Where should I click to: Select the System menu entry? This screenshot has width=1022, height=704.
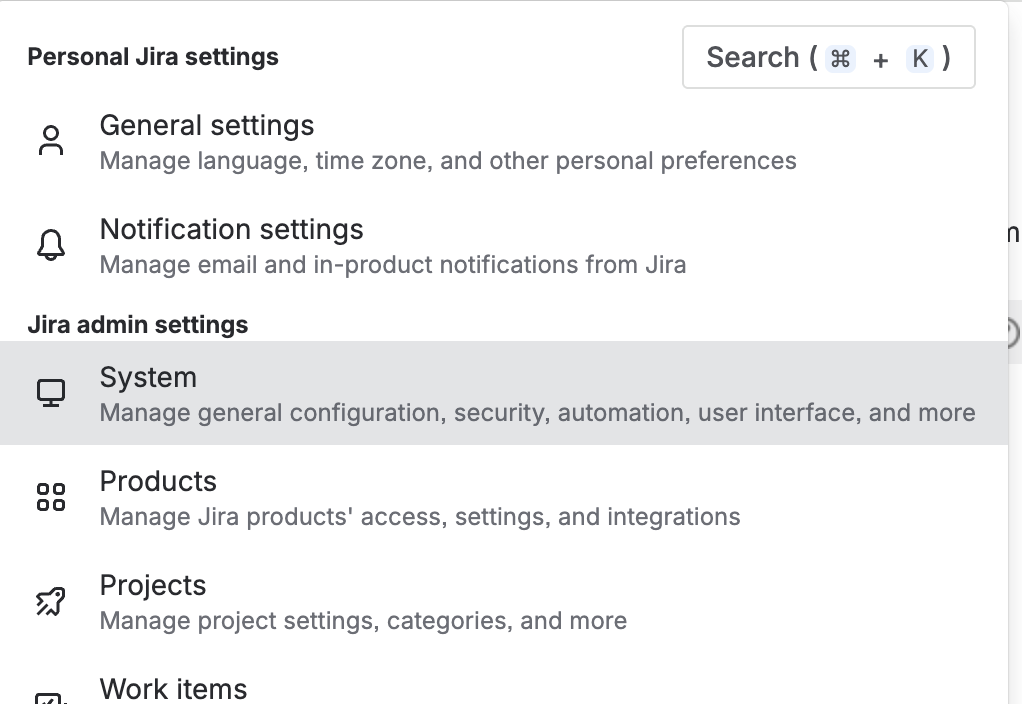(148, 378)
